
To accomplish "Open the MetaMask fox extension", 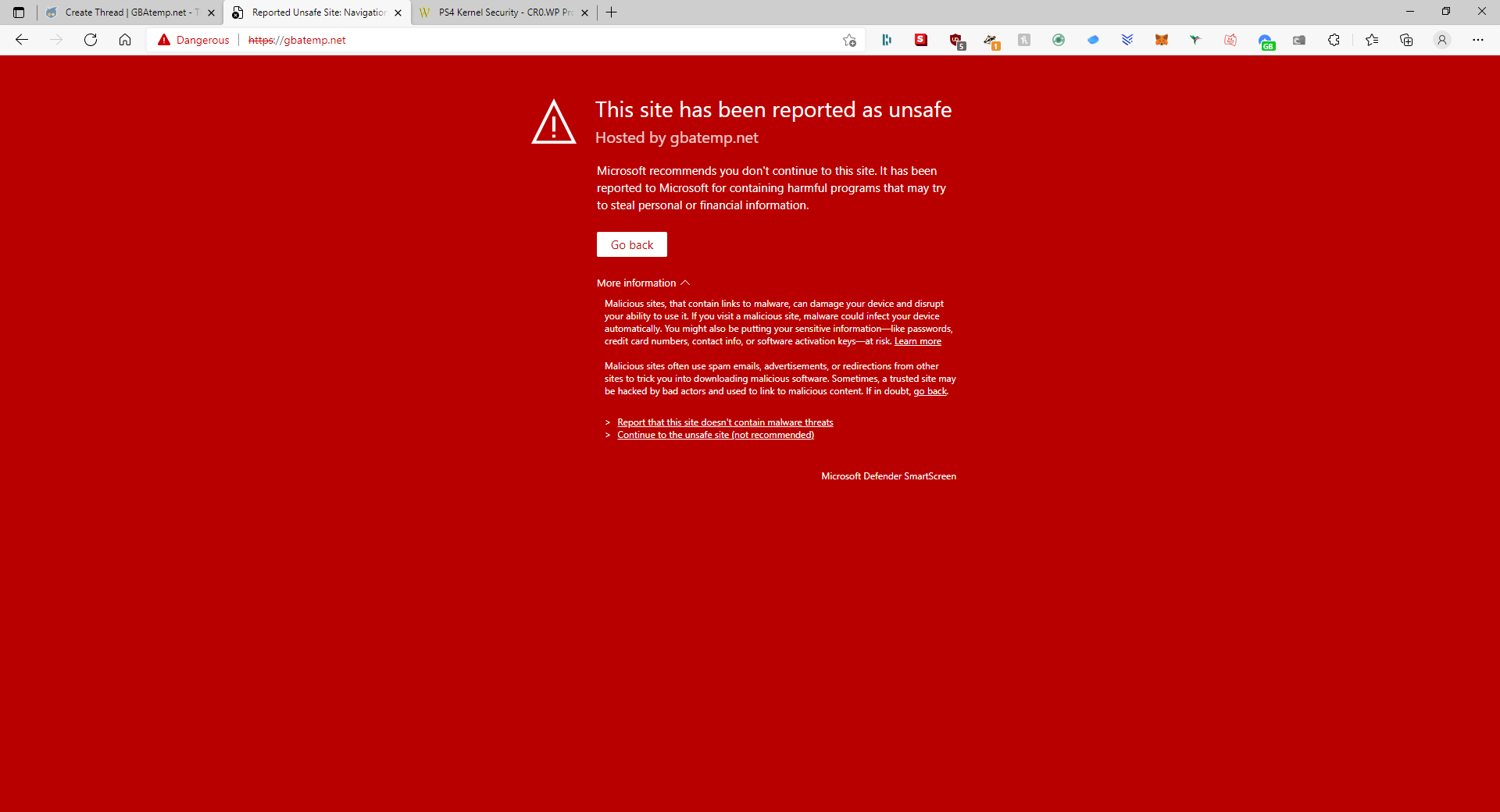I will point(1162,40).
